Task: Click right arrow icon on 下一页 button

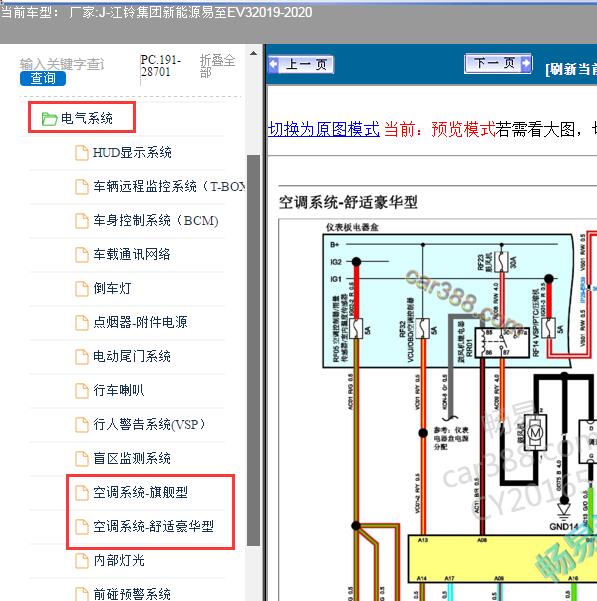Action: click(526, 63)
